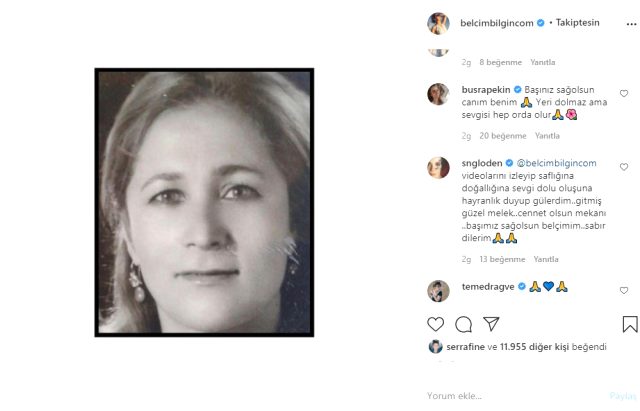The width and height of the screenshot is (640, 411).
Task: Click belcimbilgincom's profile picture in header
Action: pos(438,22)
